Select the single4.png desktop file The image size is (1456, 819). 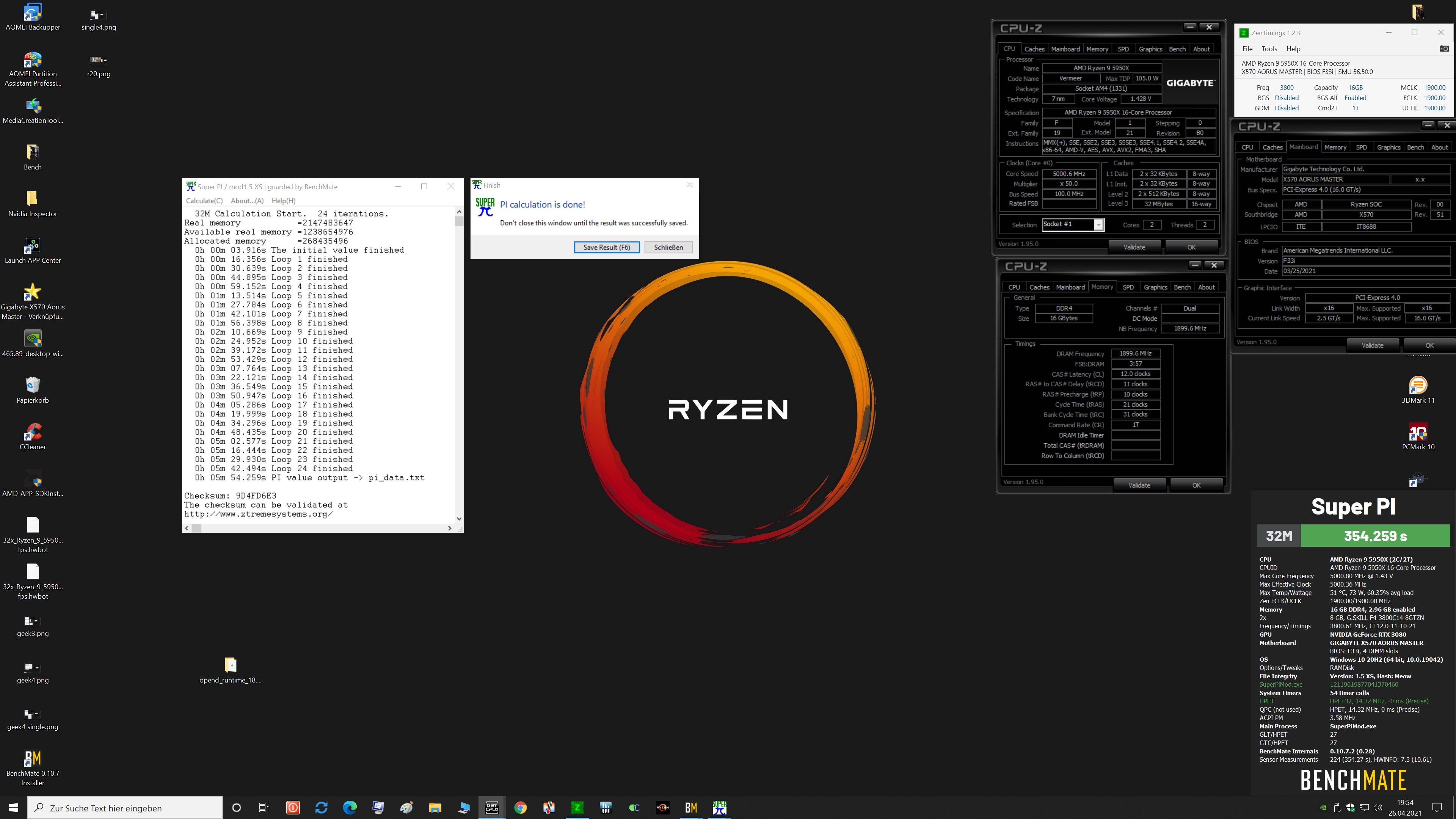99,20
